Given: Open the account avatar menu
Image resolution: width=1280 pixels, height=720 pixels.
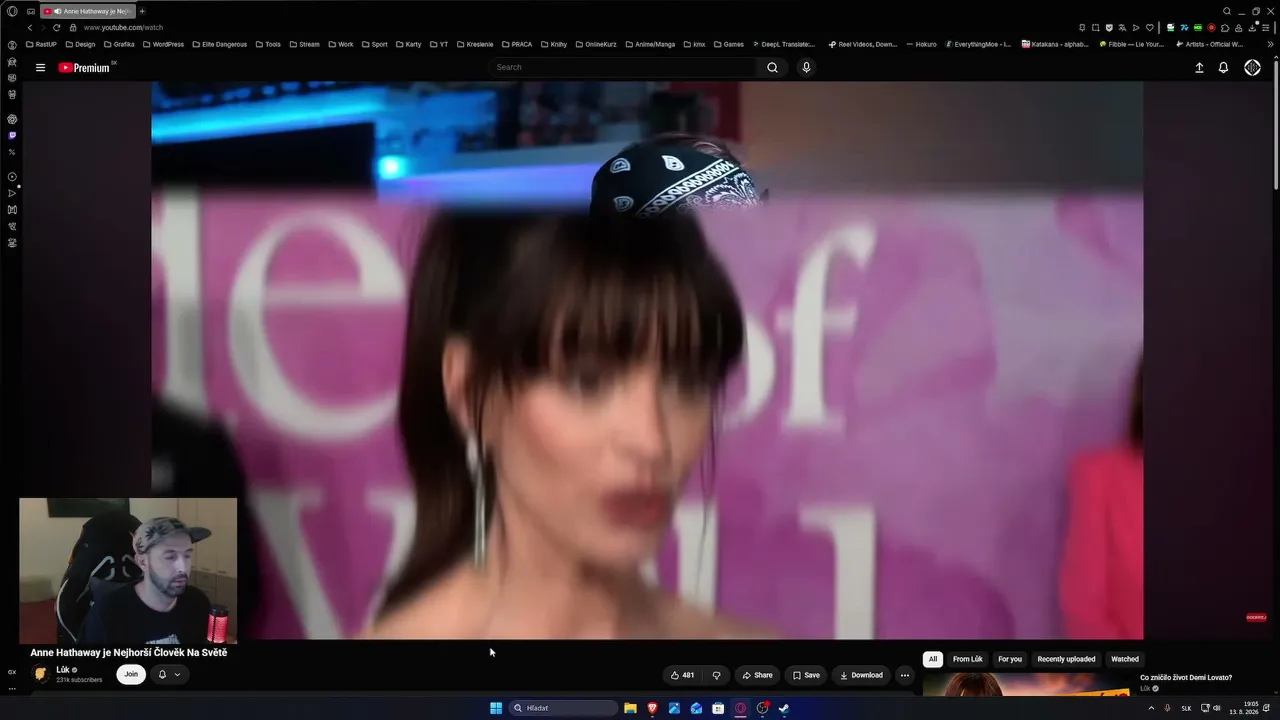Looking at the screenshot, I should pyautogui.click(x=1252, y=67).
